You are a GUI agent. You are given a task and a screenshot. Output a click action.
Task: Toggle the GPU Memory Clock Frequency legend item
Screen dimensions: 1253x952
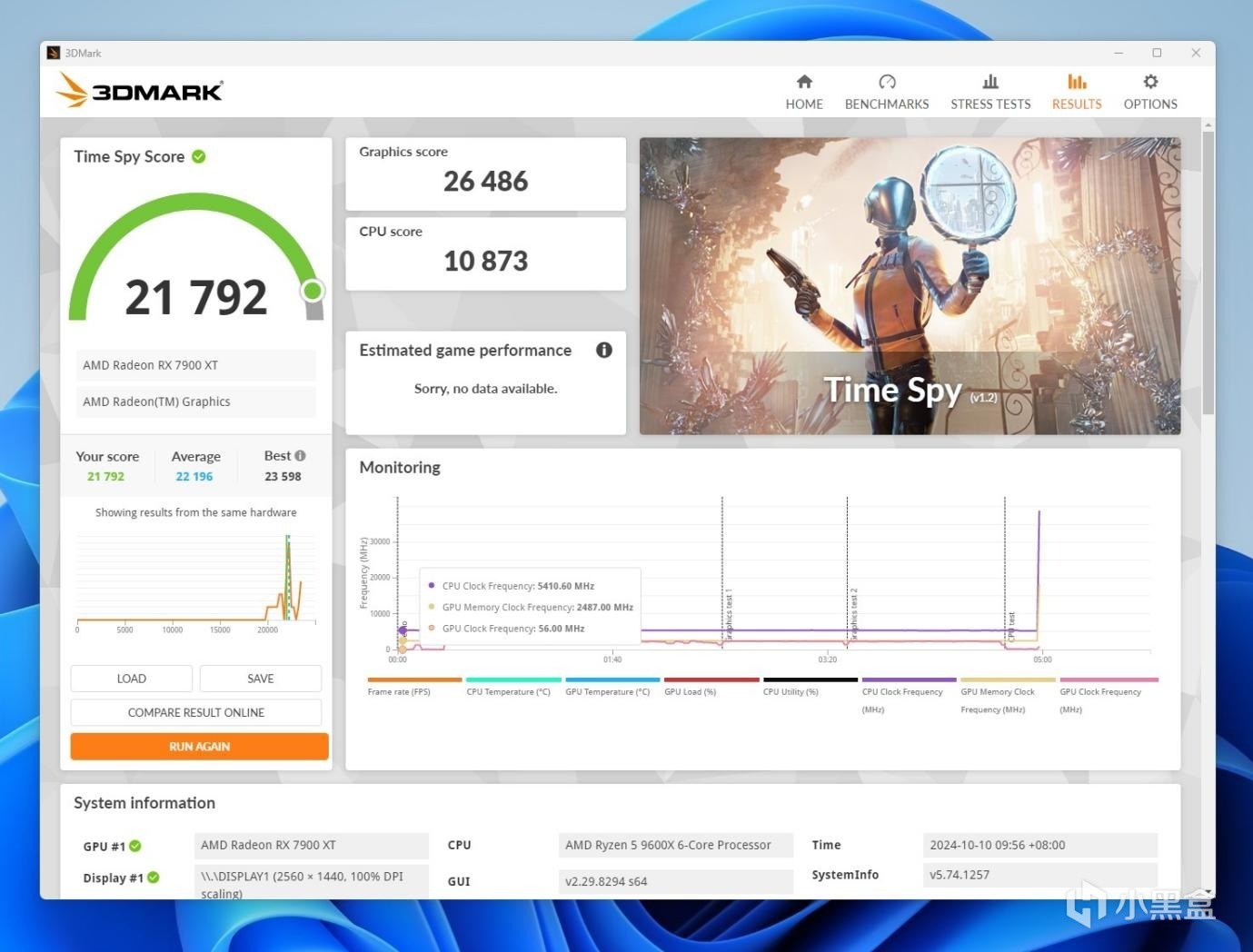tap(1008, 696)
